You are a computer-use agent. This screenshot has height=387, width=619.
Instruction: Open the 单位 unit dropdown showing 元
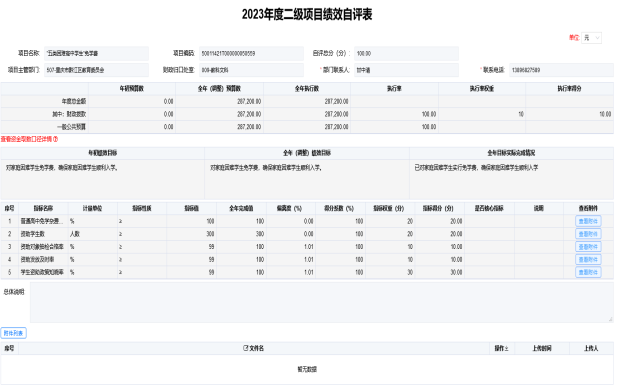591,38
